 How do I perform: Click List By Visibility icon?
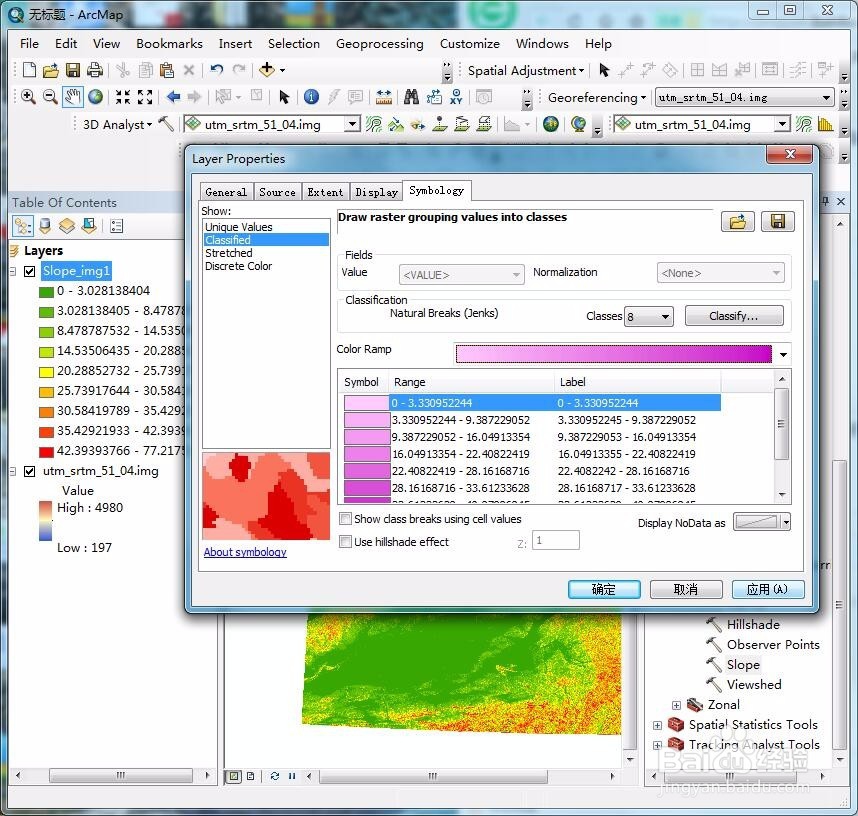click(x=67, y=225)
